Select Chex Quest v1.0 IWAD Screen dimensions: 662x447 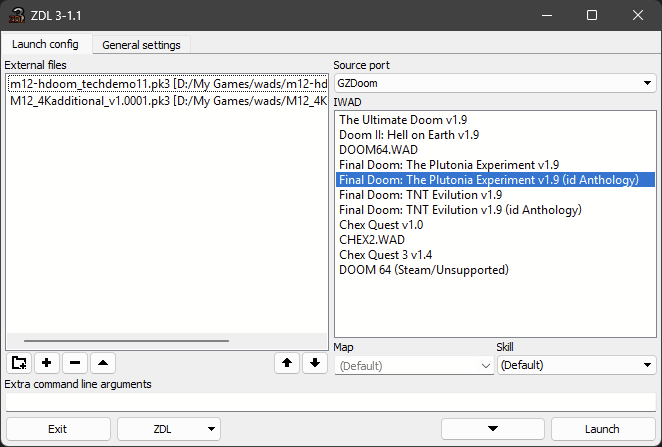click(x=495, y=225)
